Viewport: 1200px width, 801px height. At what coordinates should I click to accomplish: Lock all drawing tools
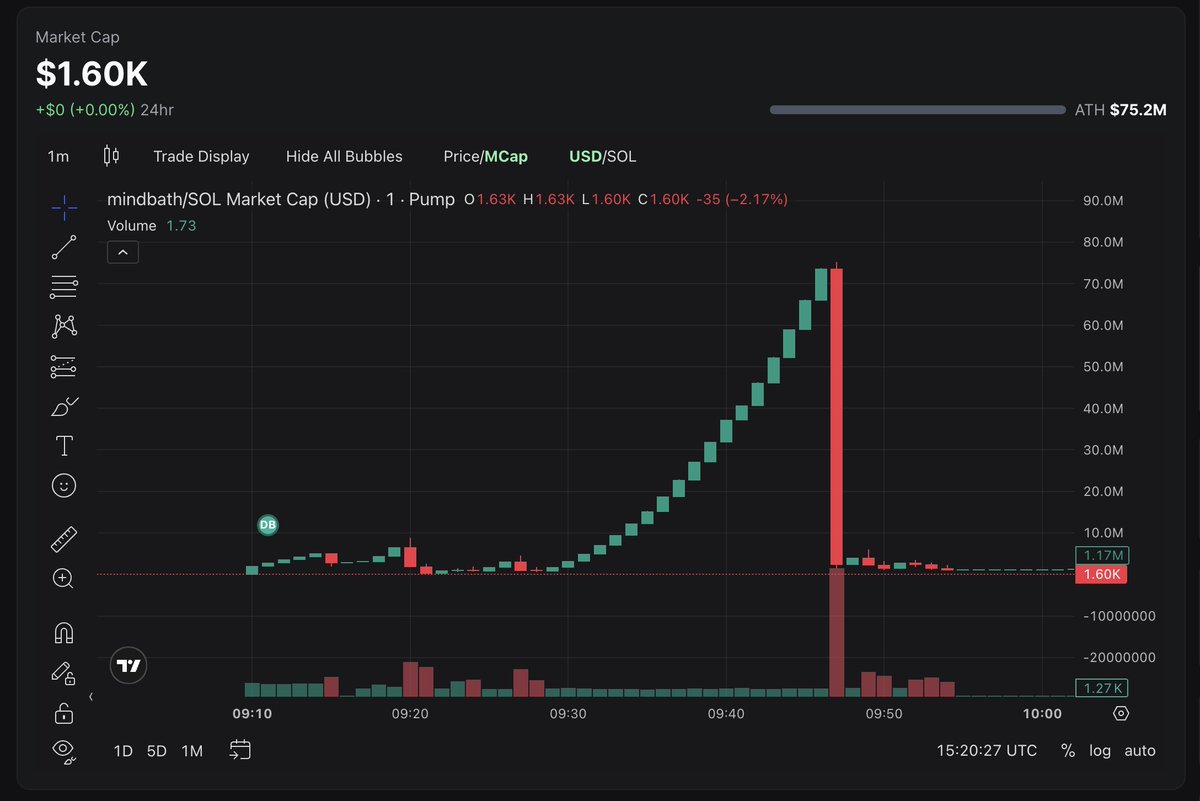pyautogui.click(x=64, y=713)
